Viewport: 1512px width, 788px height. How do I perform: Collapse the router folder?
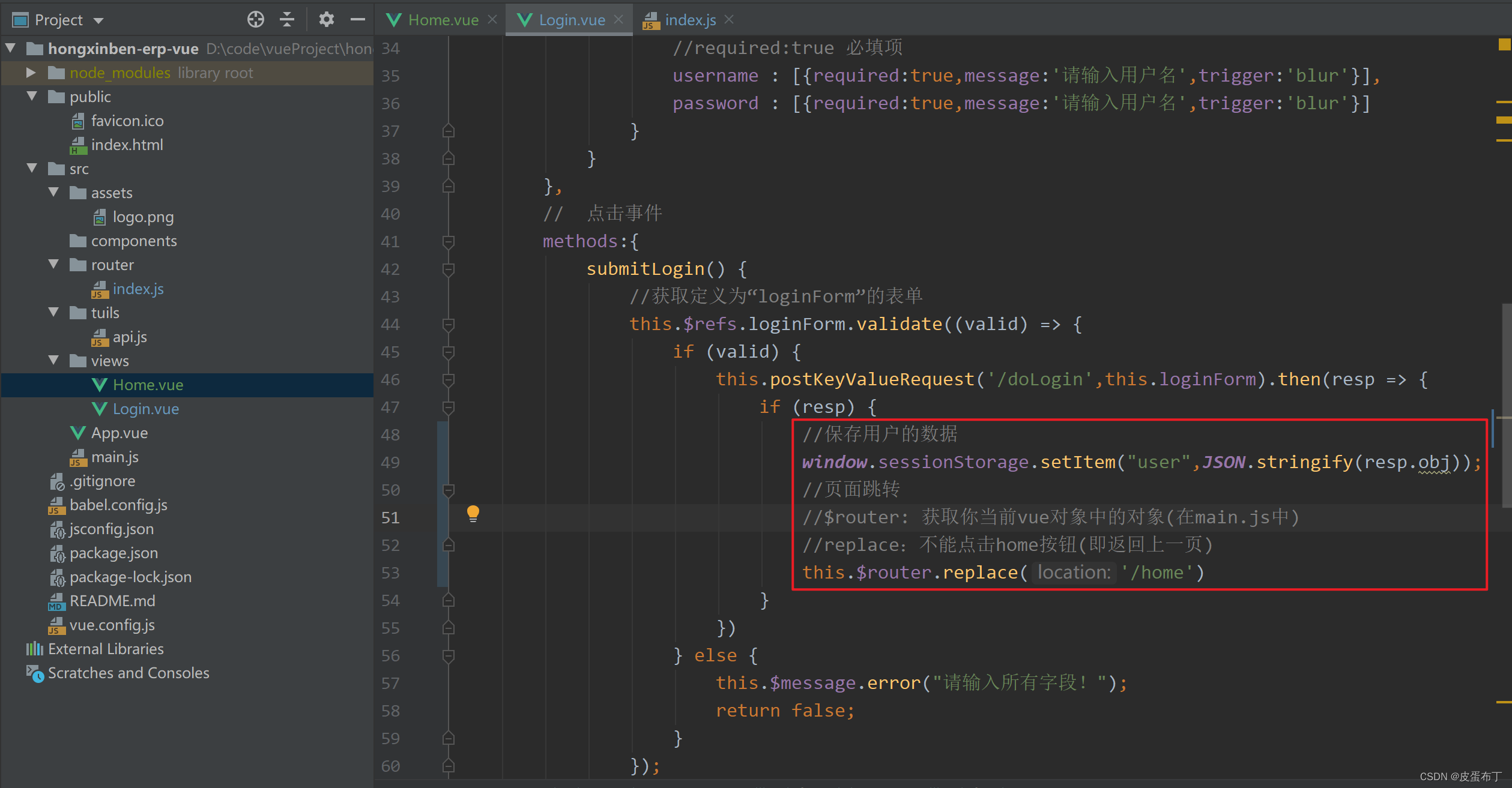[54, 264]
